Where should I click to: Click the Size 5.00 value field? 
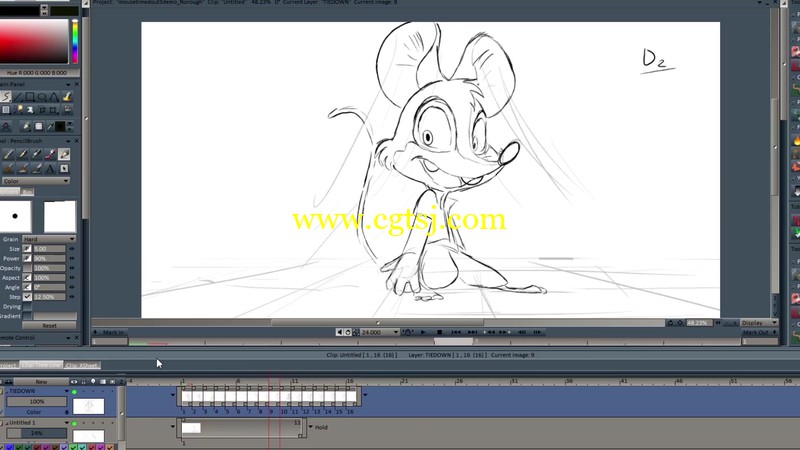pyautogui.click(x=49, y=249)
